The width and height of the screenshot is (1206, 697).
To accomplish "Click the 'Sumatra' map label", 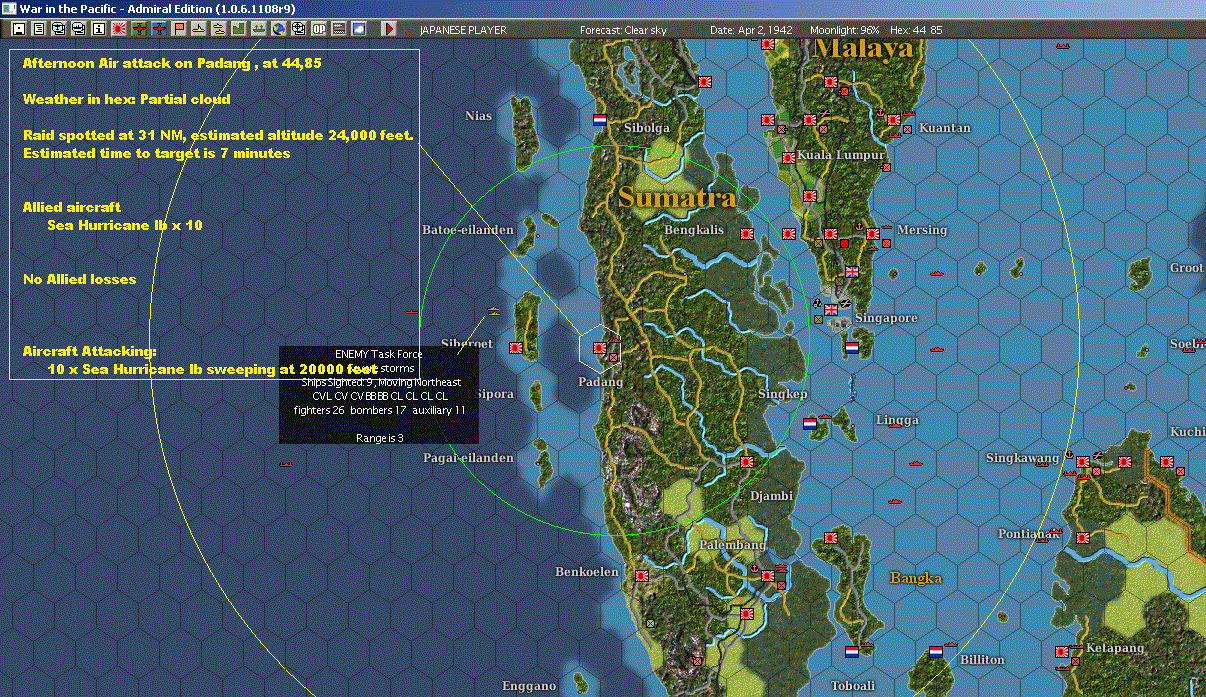I will pos(677,197).
